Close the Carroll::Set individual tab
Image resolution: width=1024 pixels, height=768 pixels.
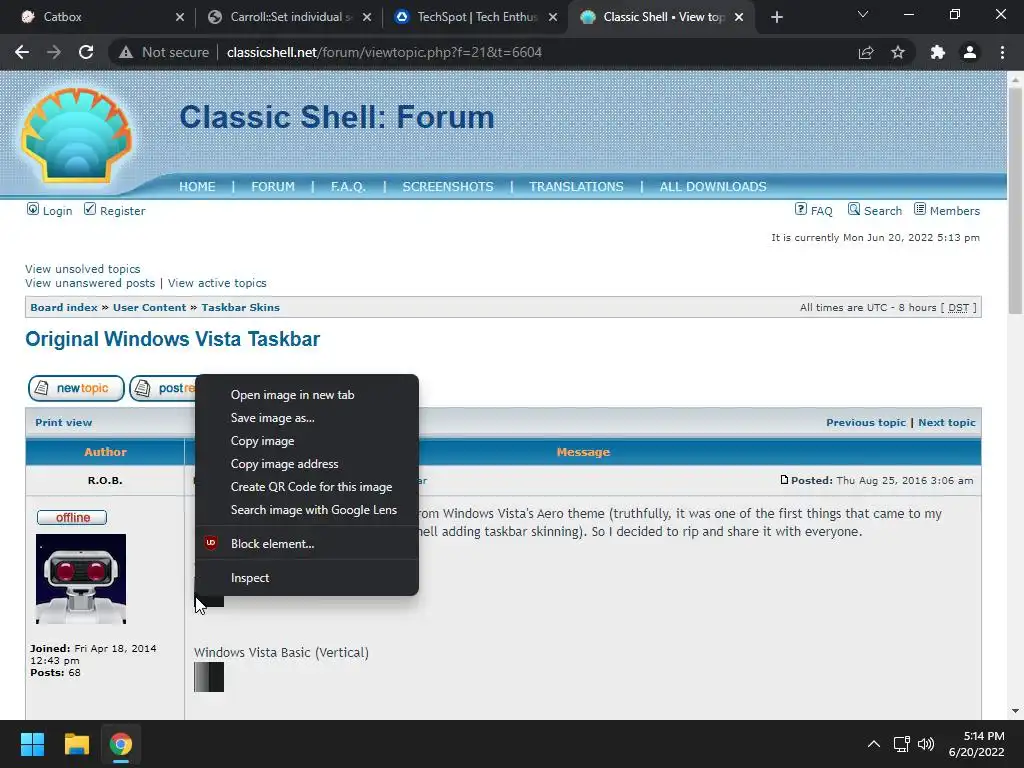click(x=367, y=17)
